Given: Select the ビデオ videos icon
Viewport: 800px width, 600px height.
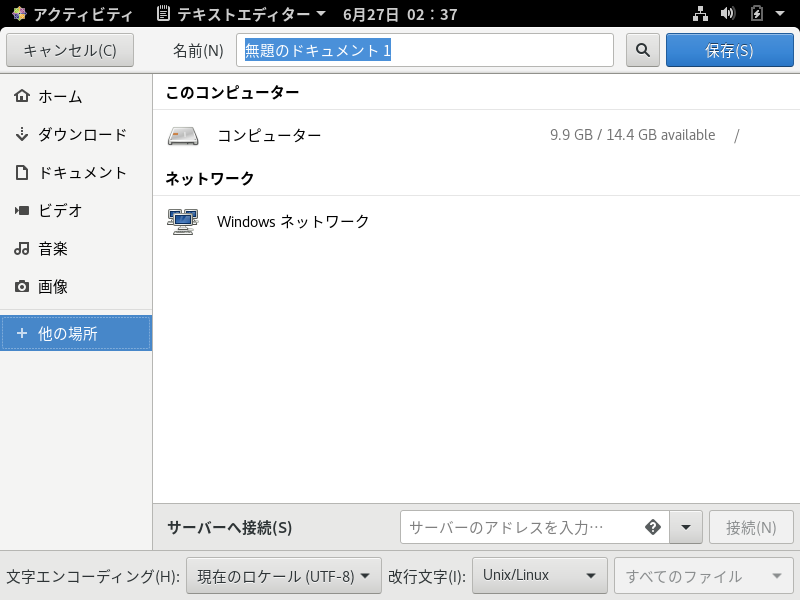Looking at the screenshot, I should pos(22,210).
